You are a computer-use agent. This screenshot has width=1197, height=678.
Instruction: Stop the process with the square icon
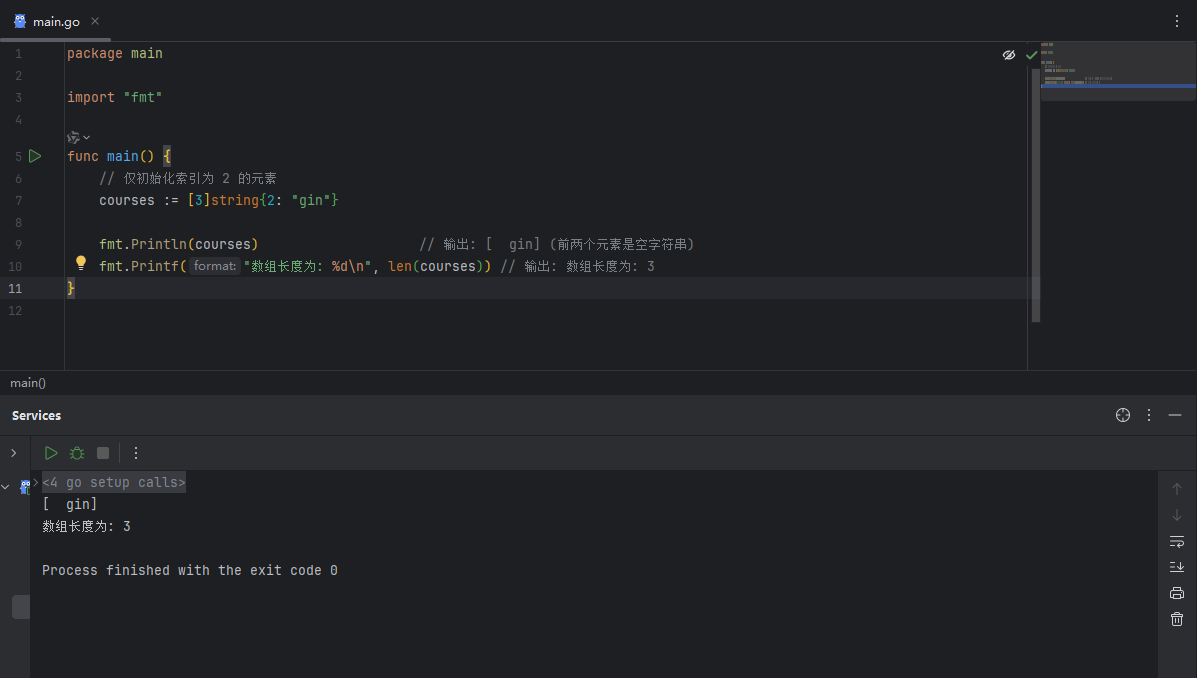click(x=103, y=453)
